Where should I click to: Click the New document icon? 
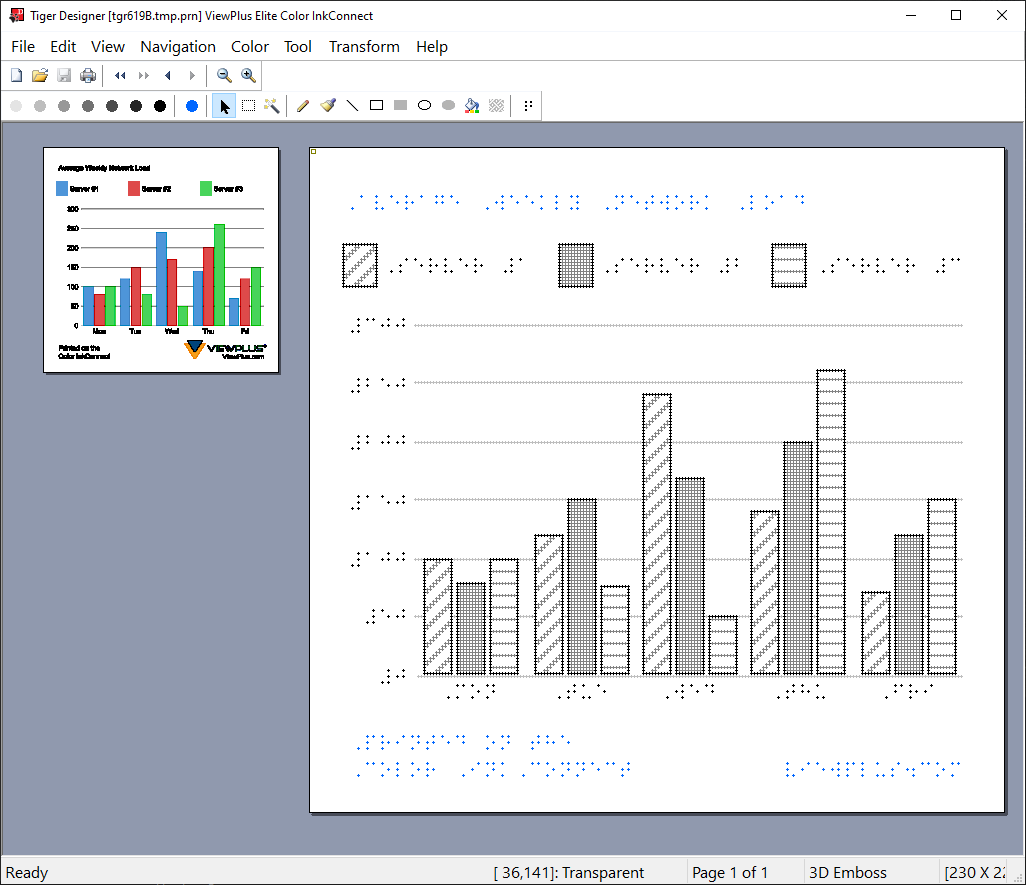tap(16, 76)
